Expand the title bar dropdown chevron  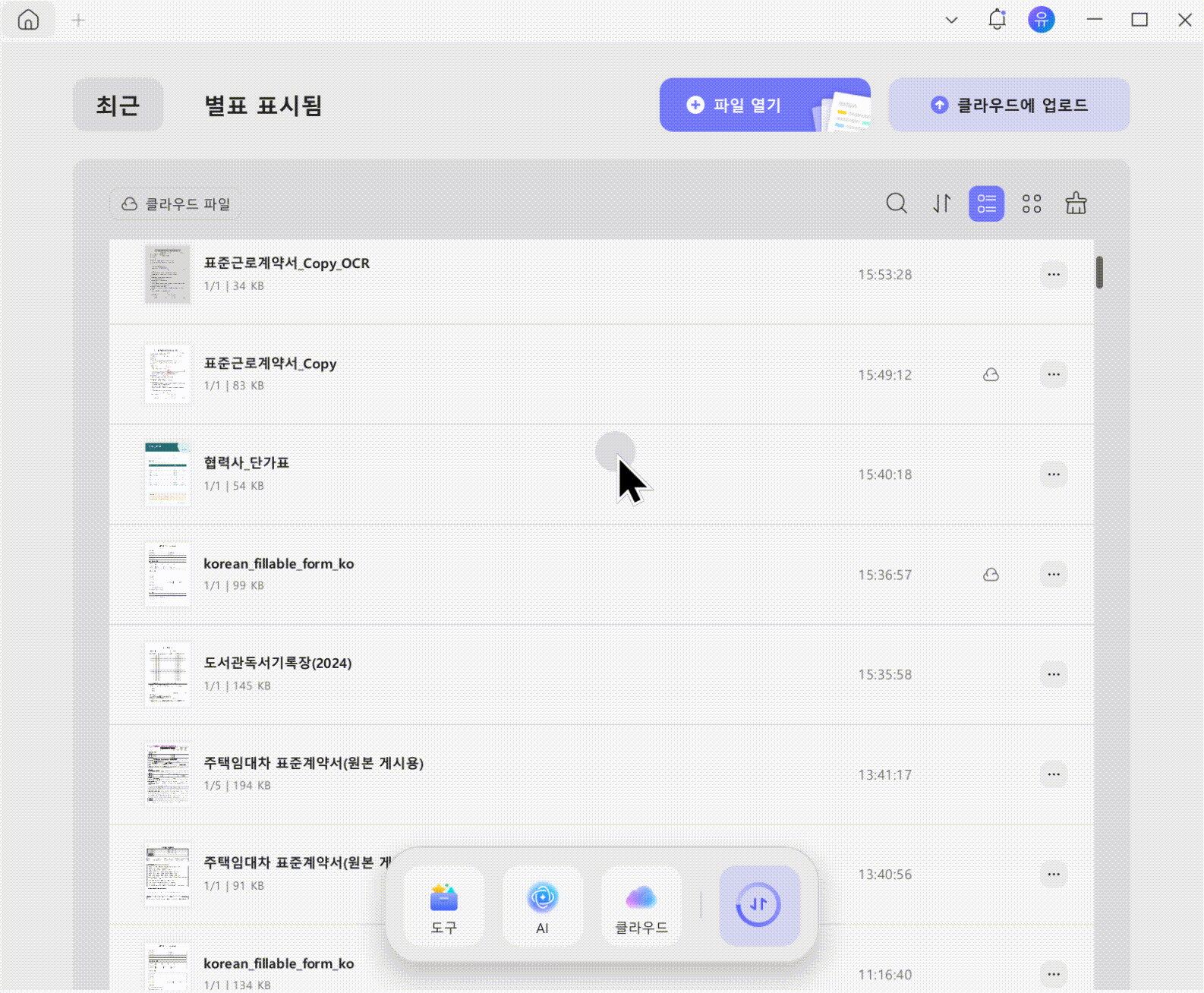click(951, 20)
